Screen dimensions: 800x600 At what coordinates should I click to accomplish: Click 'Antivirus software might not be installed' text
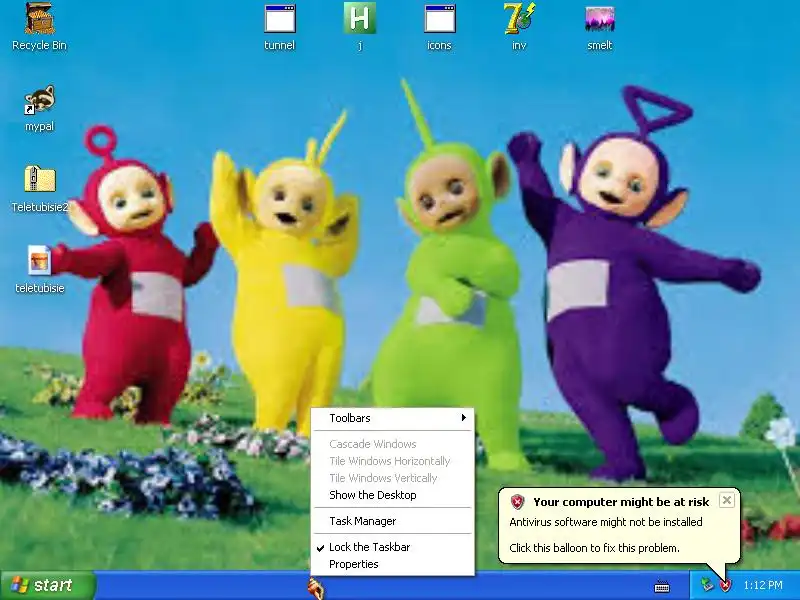tap(606, 522)
